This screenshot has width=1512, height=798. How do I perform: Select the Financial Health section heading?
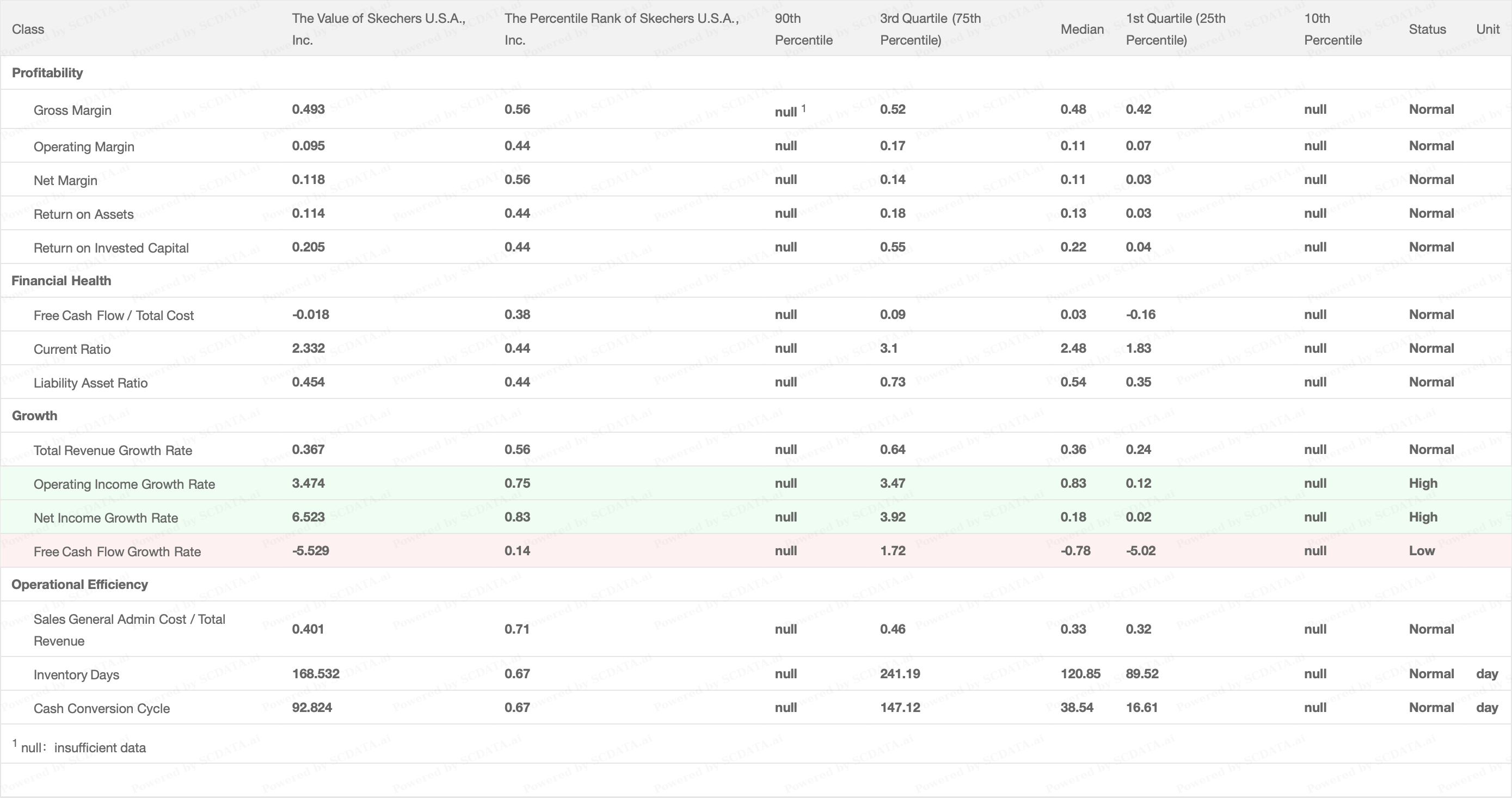coord(61,281)
